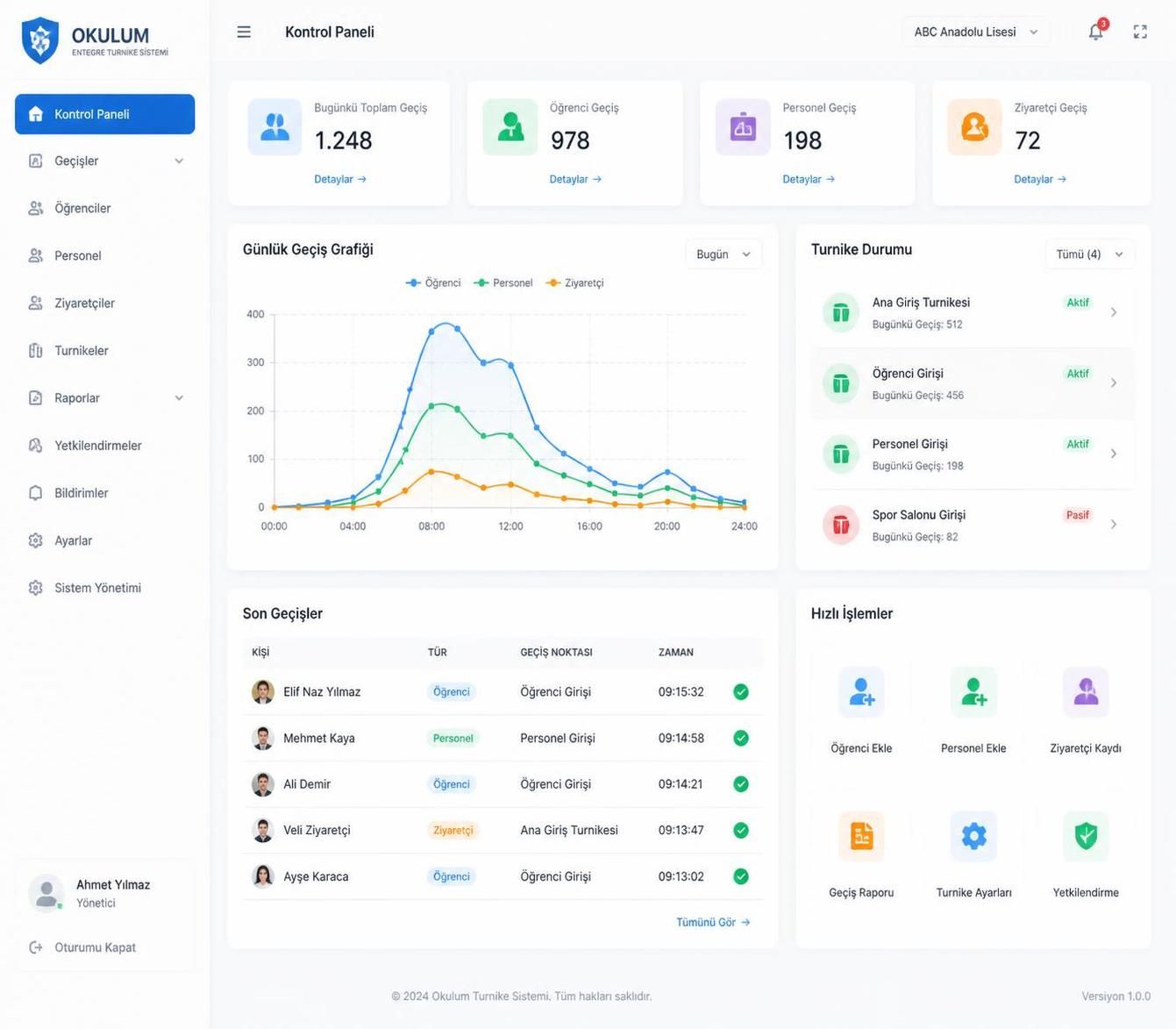Toggle the hamburger sidebar menu icon

[244, 32]
